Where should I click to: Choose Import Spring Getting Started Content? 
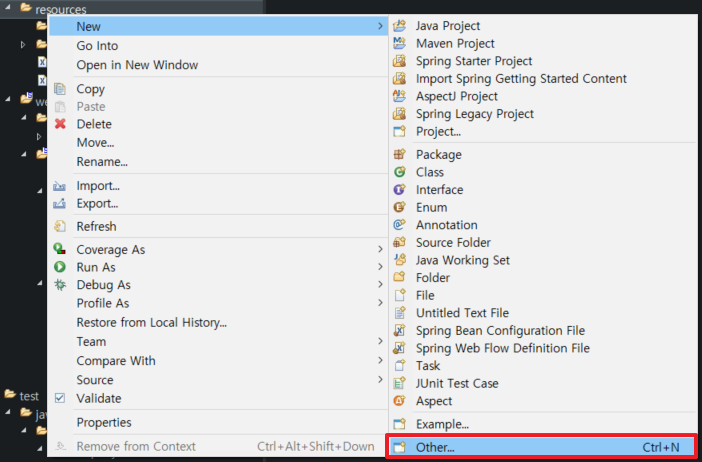(x=542, y=79)
